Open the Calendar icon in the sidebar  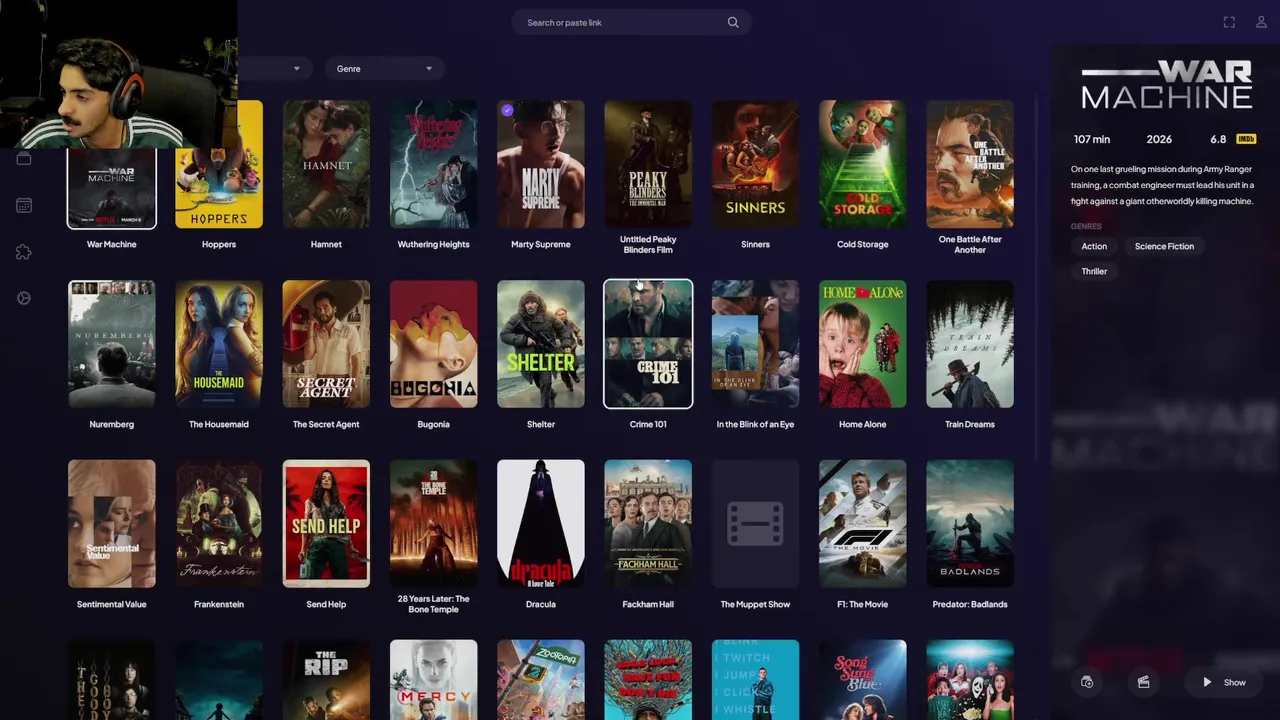[x=24, y=205]
